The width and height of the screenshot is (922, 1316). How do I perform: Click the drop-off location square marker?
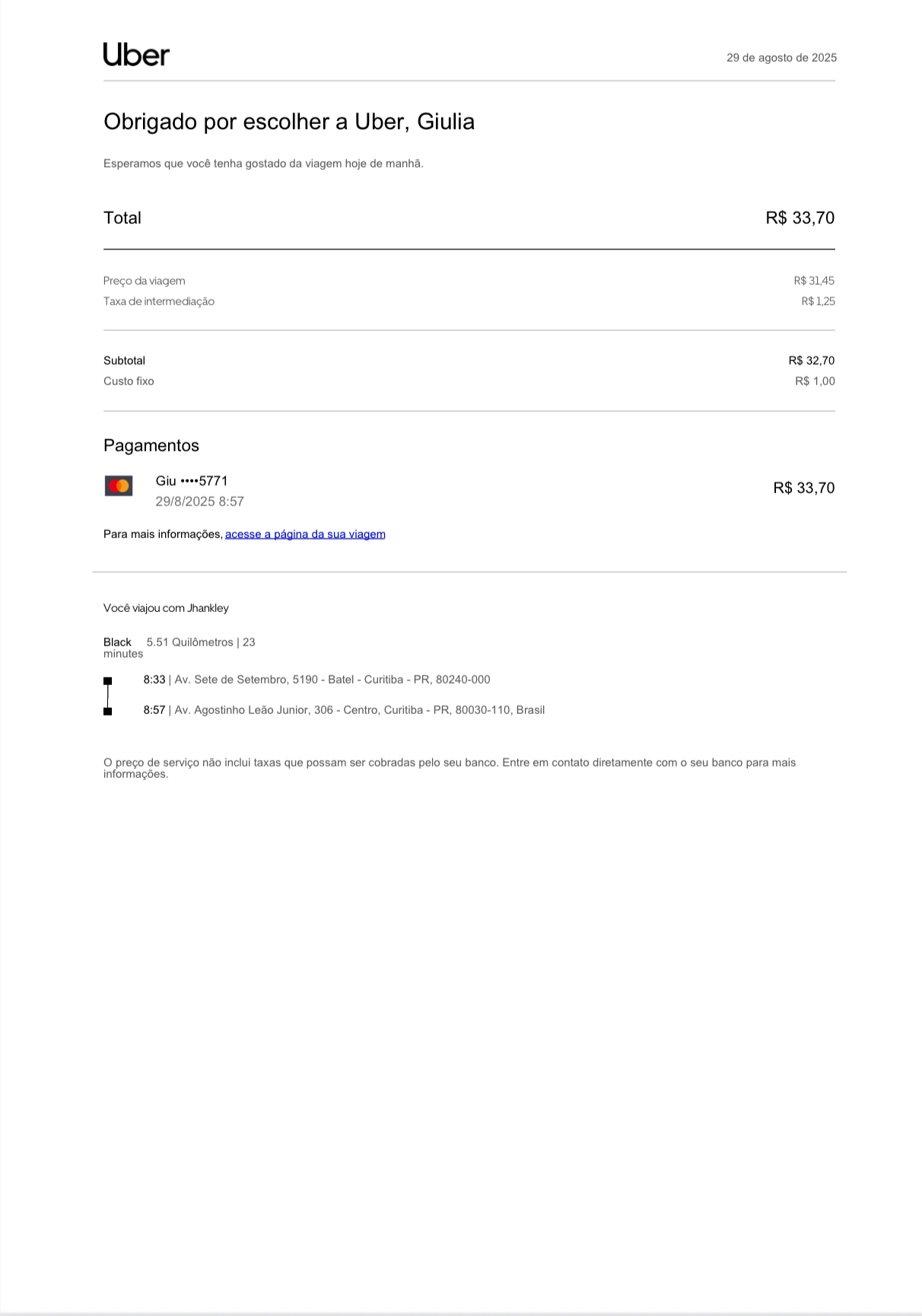click(108, 711)
